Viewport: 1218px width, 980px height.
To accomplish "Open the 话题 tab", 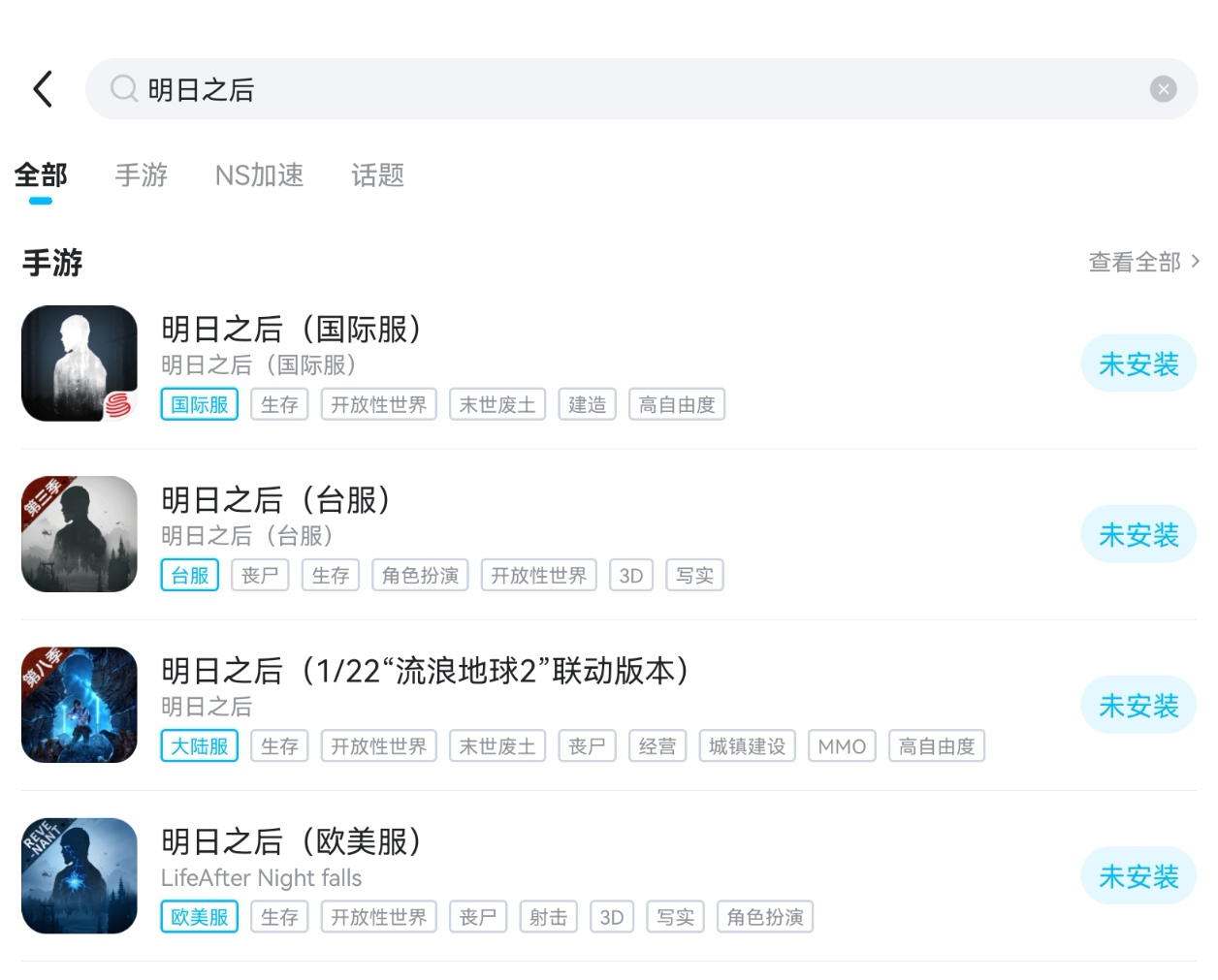I will pos(377,175).
